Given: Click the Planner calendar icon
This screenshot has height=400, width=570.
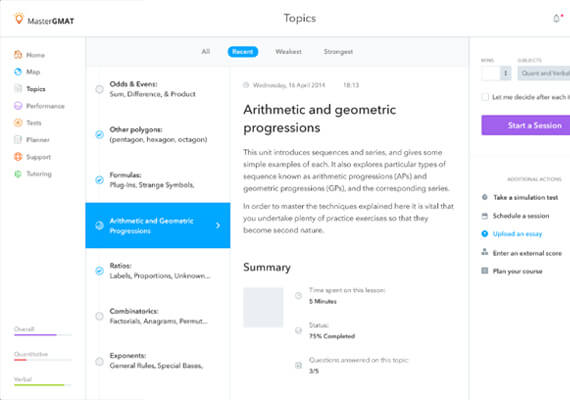Looking at the screenshot, I should [18, 140].
